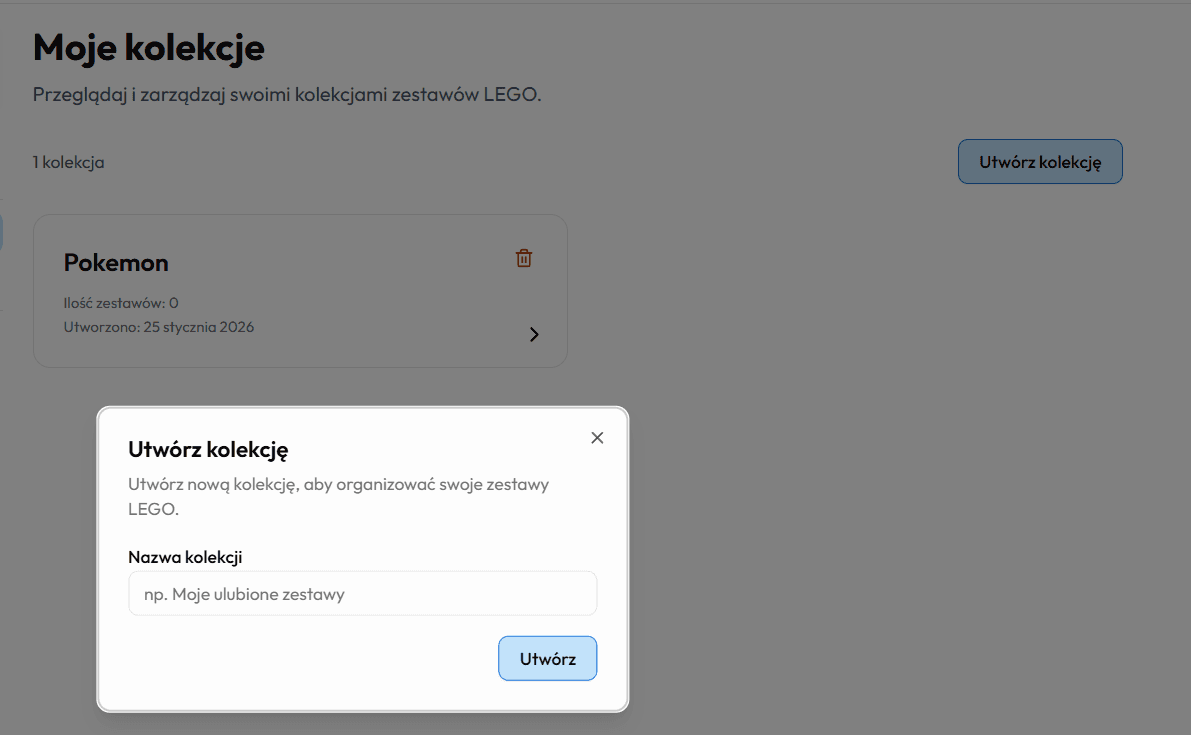Open Pokemon collection via chevron arrow
1191x735 pixels.
click(x=534, y=335)
